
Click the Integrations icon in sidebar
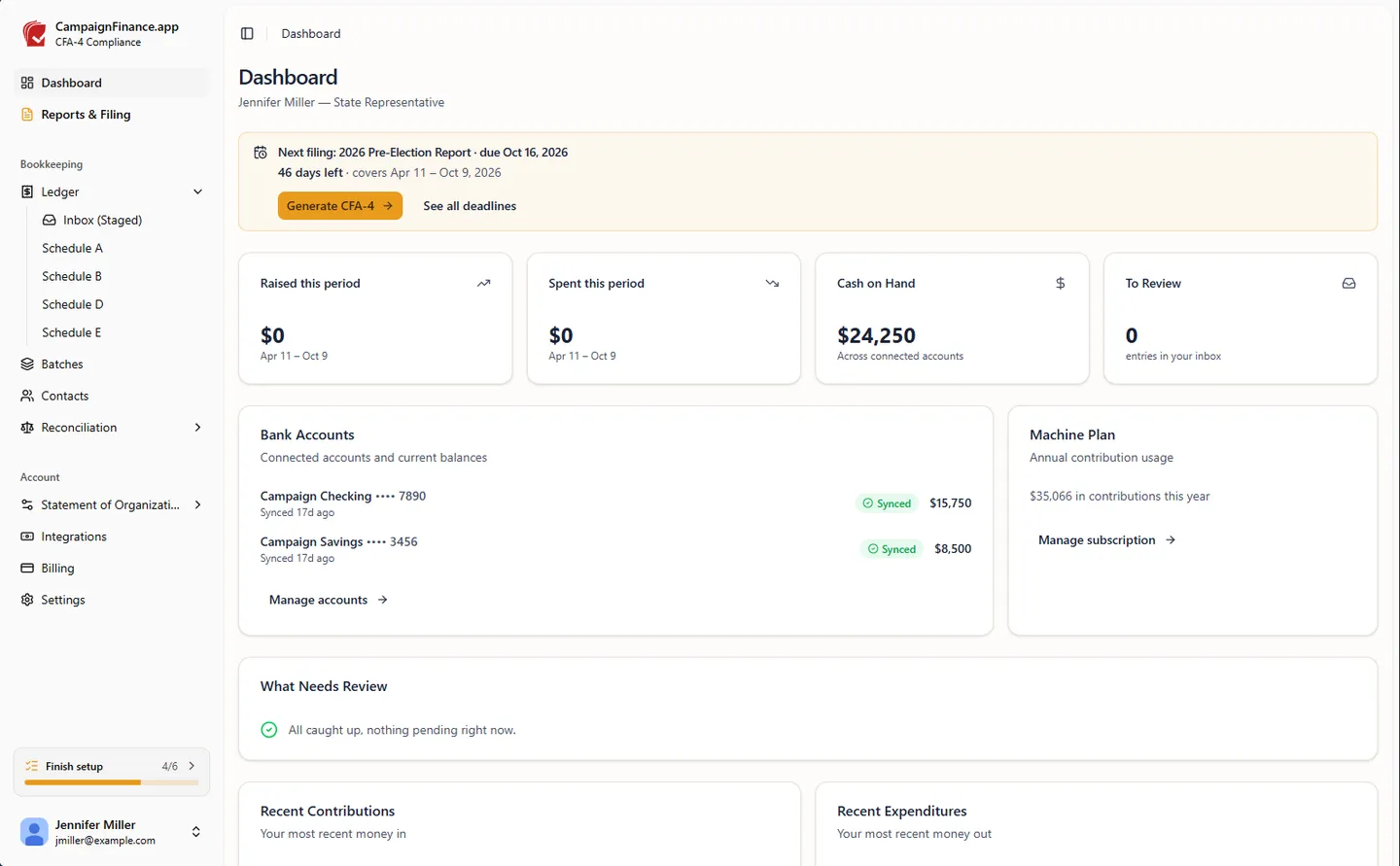pyautogui.click(x=27, y=537)
